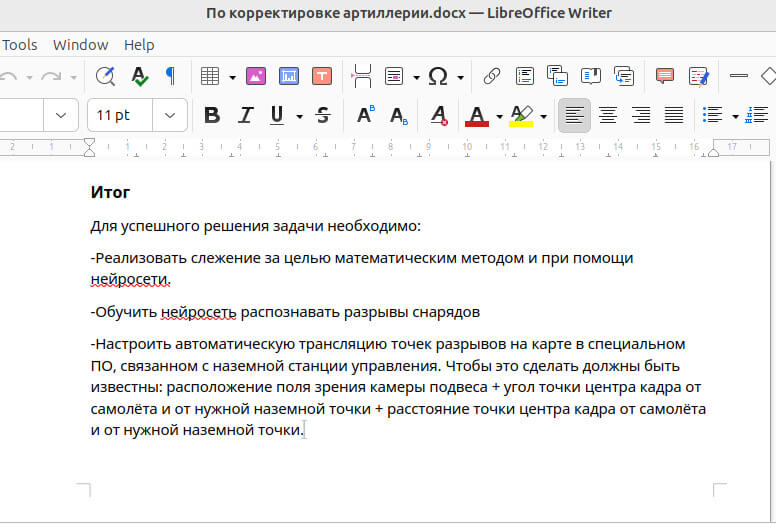Open the Window menu
Viewport: 776px width, 524px height.
click(x=81, y=45)
